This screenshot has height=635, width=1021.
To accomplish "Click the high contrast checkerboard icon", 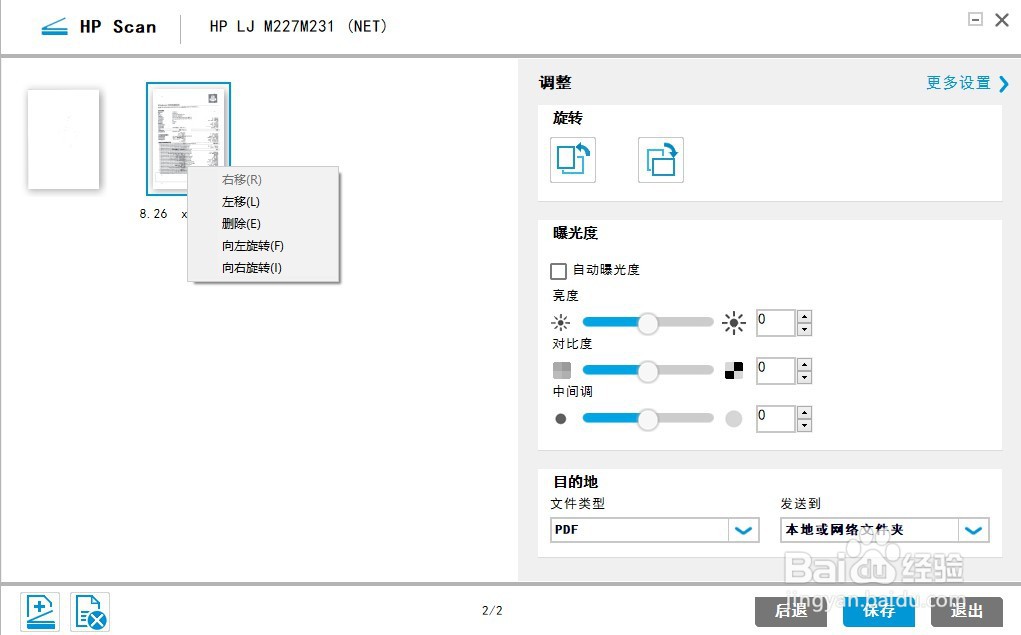I will pyautogui.click(x=734, y=370).
